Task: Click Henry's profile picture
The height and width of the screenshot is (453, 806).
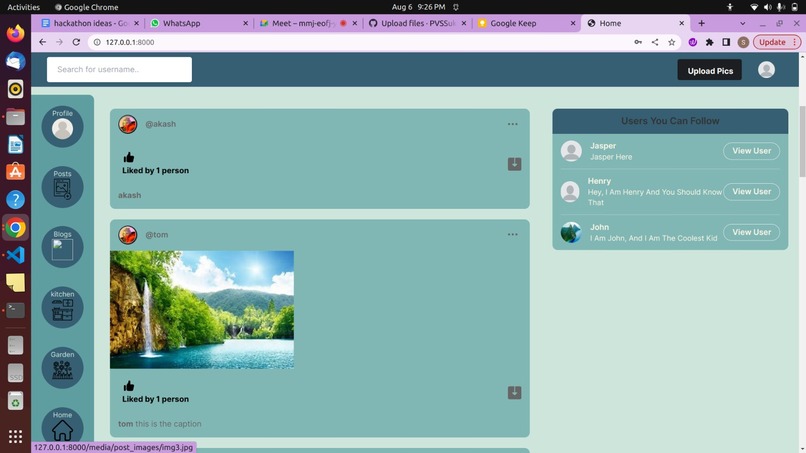Action: pyautogui.click(x=570, y=191)
